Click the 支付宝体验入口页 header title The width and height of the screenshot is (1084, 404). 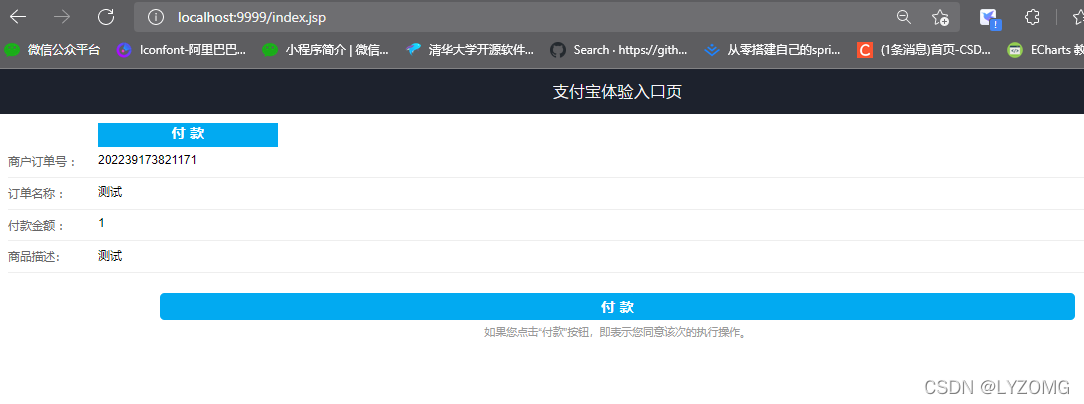(x=617, y=92)
